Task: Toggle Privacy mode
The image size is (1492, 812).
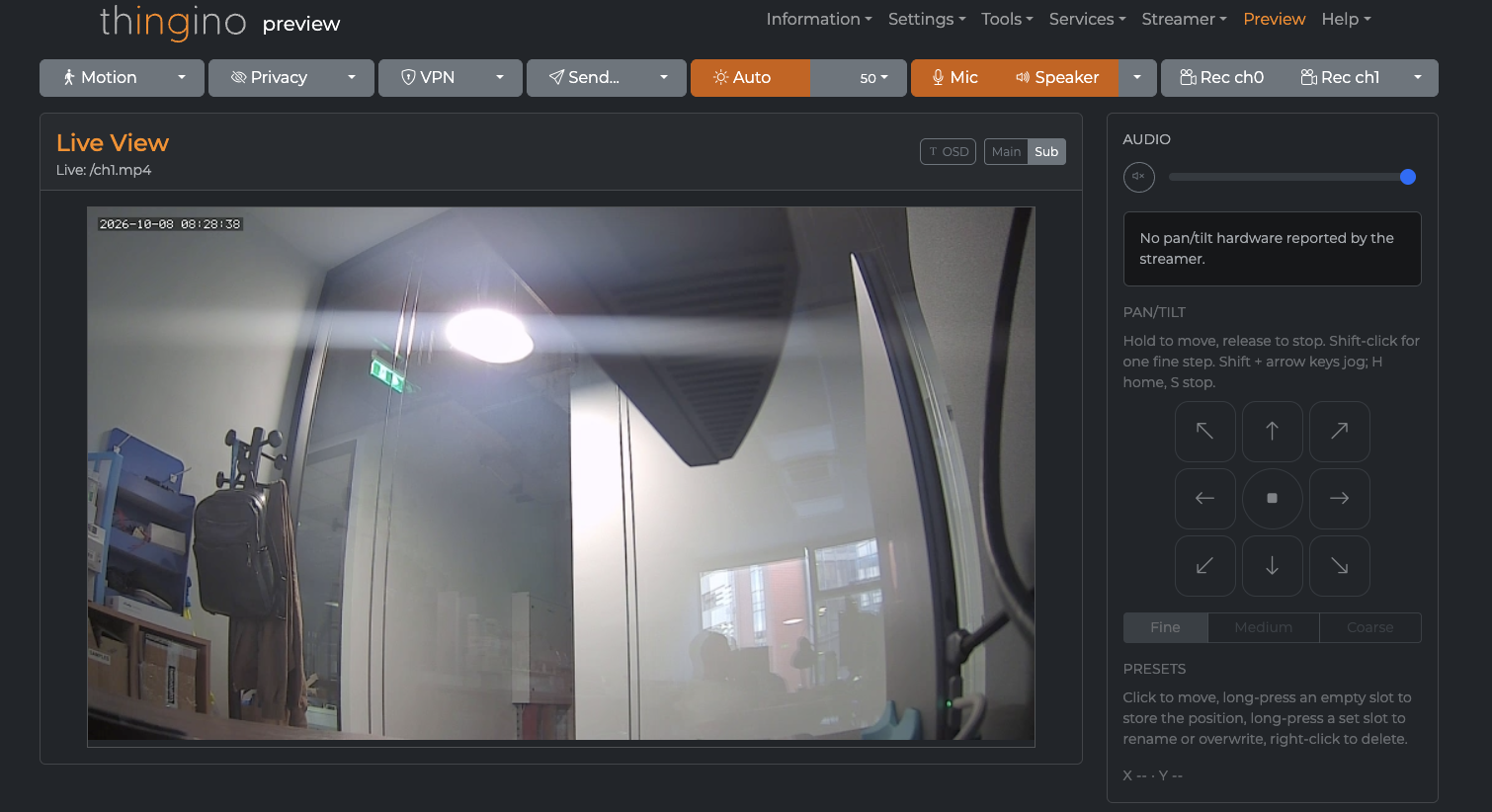Action: (x=269, y=78)
